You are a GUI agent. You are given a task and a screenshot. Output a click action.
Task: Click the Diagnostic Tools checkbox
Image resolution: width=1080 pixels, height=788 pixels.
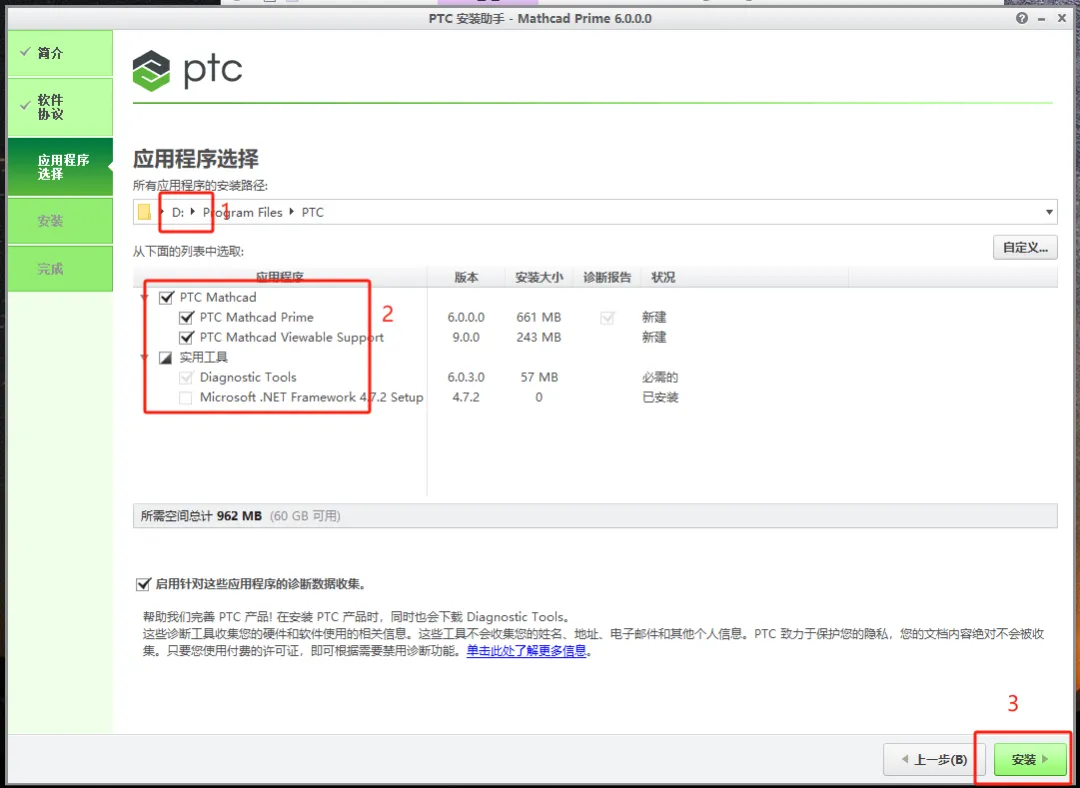pos(186,377)
